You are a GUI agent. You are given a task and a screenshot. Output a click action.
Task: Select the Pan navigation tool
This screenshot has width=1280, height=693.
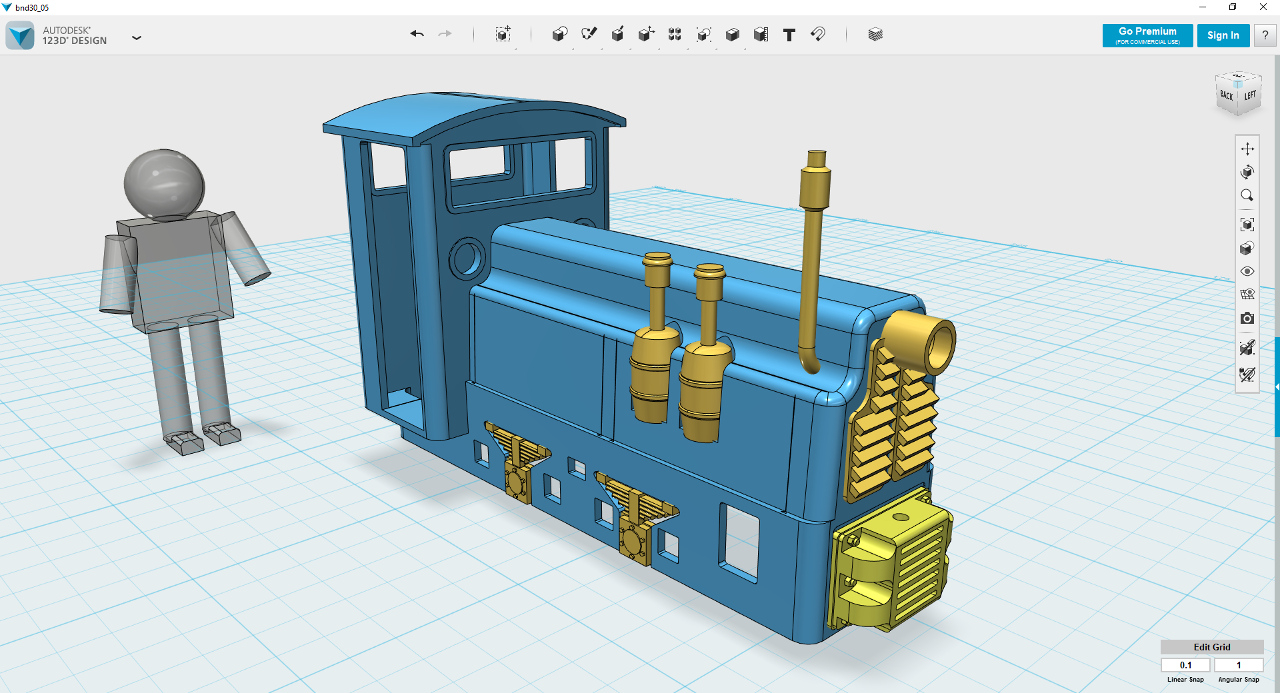[x=1247, y=148]
